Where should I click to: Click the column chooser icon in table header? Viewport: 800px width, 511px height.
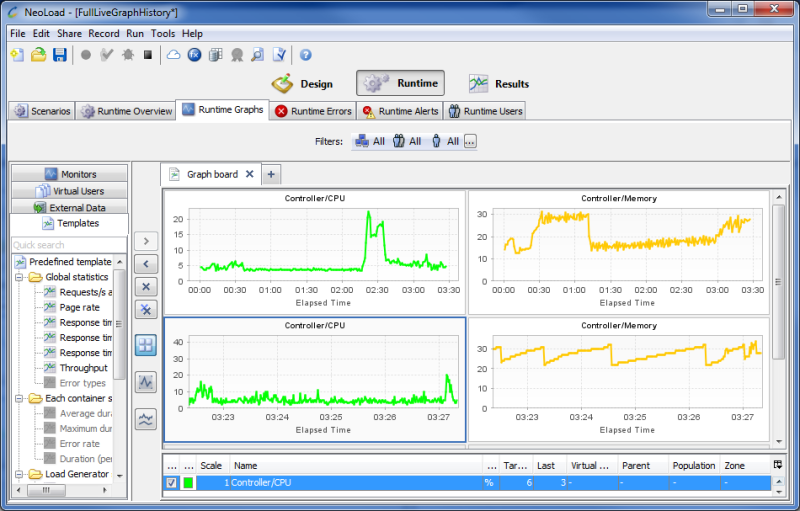click(x=778, y=465)
